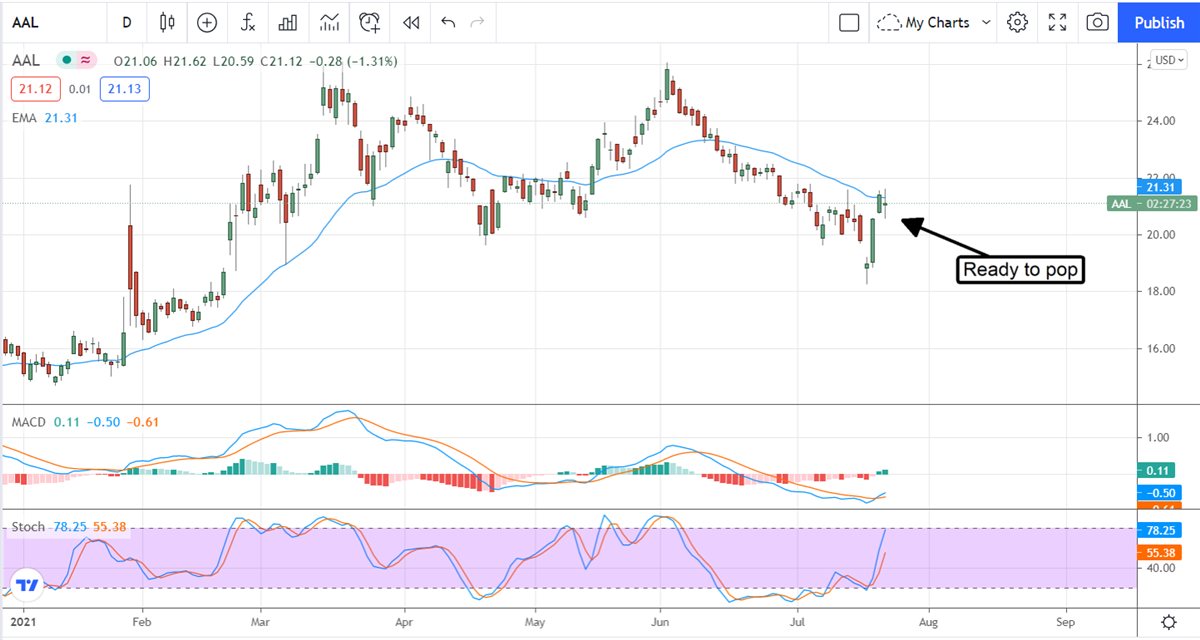Screen dimensions: 1200x640
Task: Undo the last chart action
Action: pyautogui.click(x=448, y=22)
